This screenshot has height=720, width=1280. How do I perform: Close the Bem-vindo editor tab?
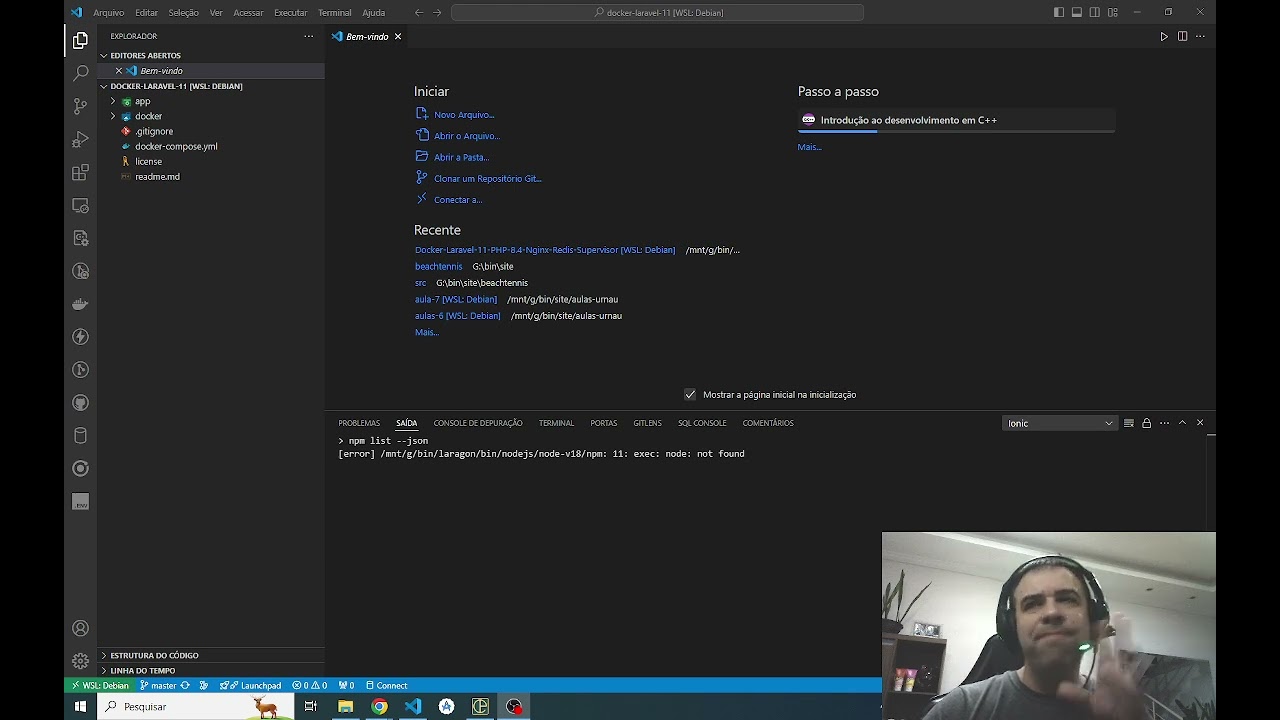pos(398,36)
